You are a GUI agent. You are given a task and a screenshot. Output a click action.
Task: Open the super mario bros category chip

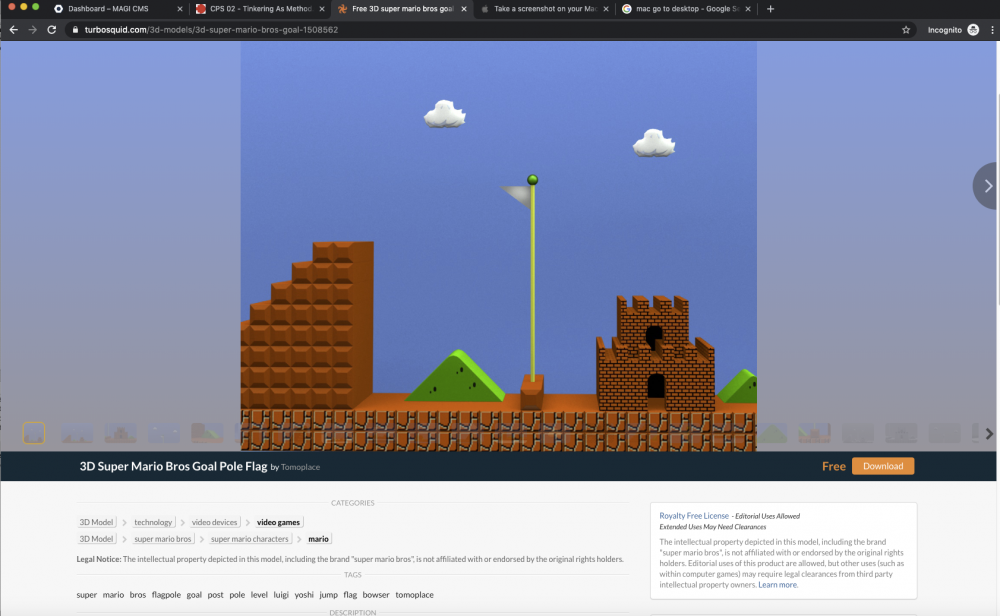coord(163,539)
